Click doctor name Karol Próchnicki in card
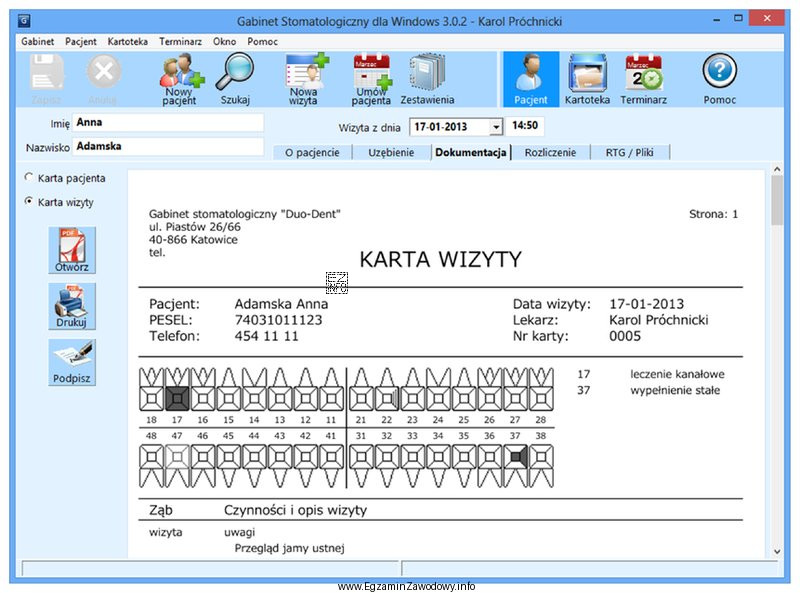This screenshot has height=593, width=800. [x=659, y=320]
